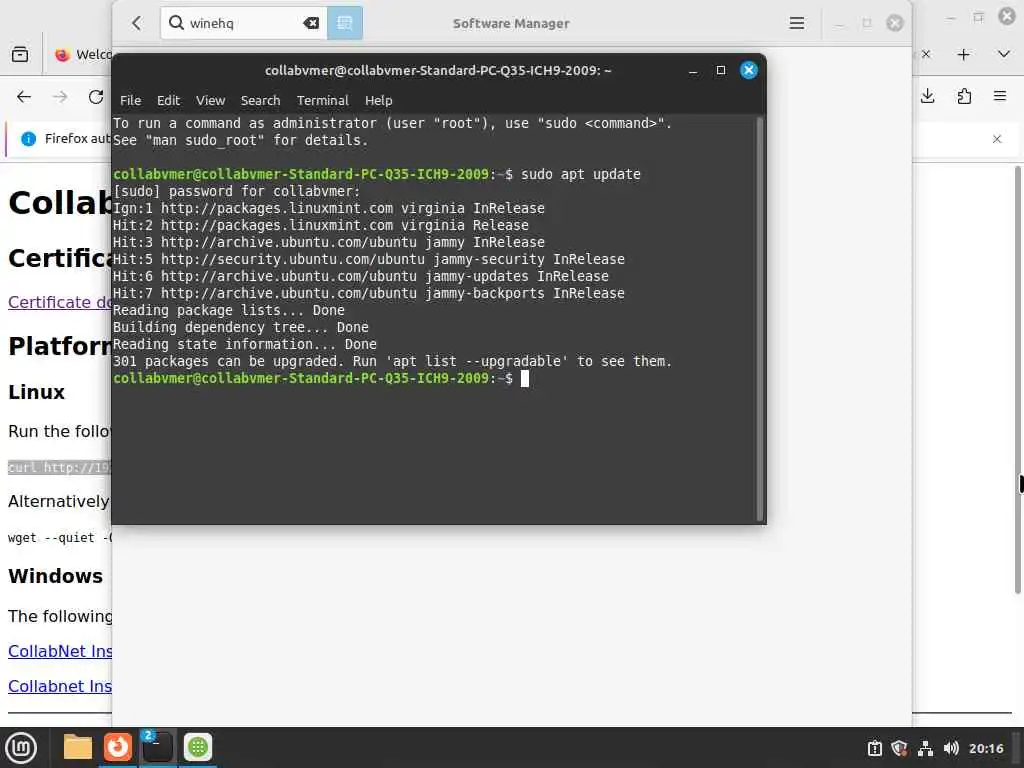Go back in Software Manager
The height and width of the screenshot is (768, 1024).
click(136, 23)
